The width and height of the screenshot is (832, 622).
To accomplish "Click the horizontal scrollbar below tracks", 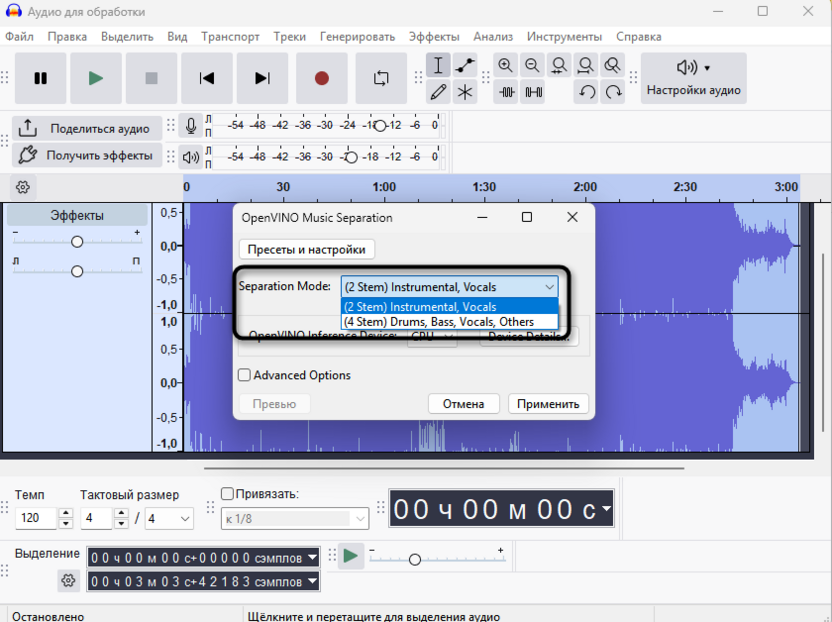I will pos(444,469).
